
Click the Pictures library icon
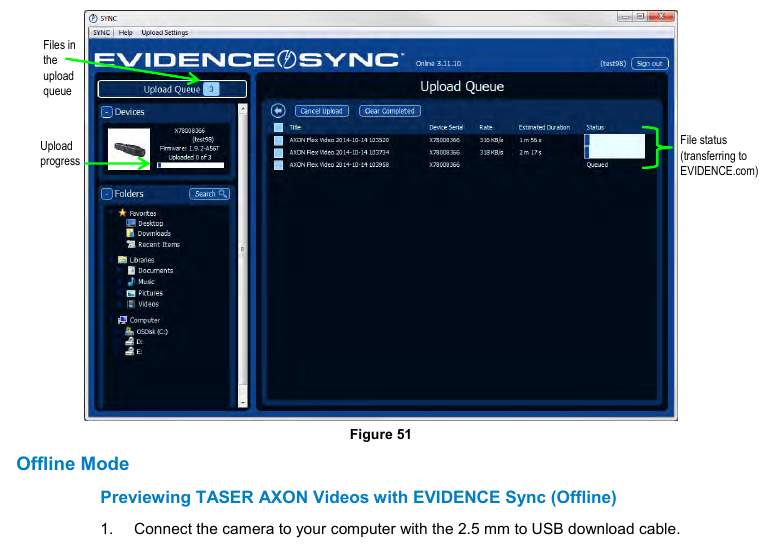[x=131, y=293]
